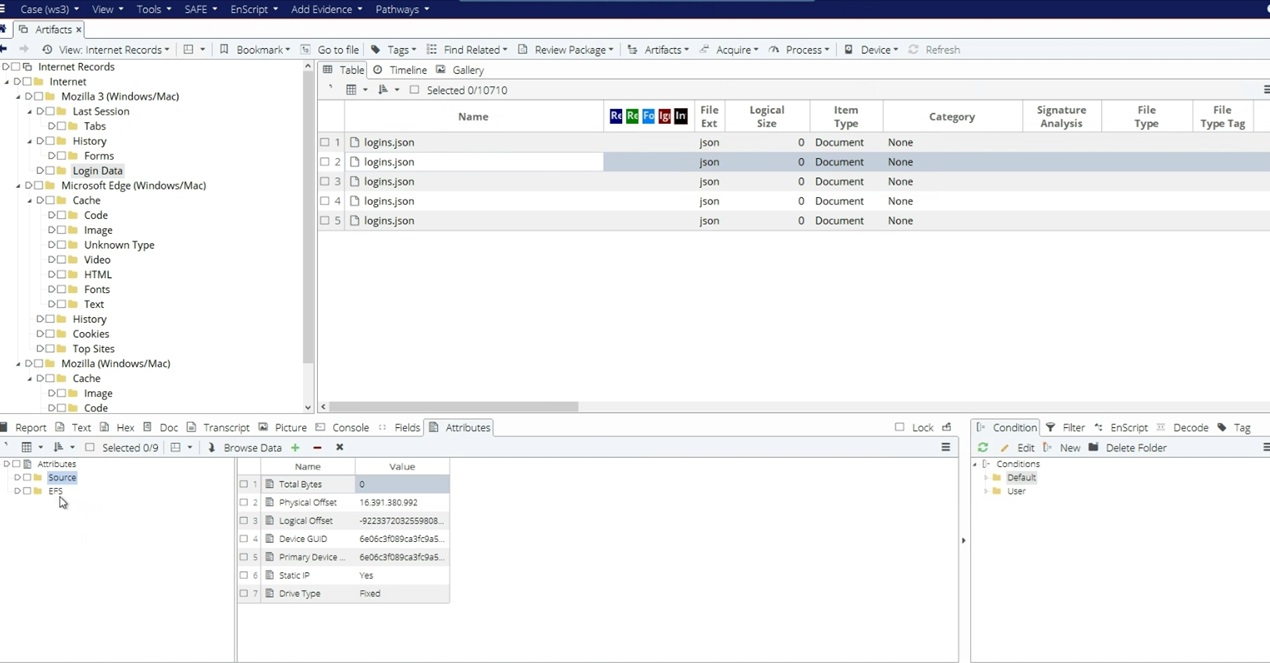Screen dimensions: 1270x663
Task: Click the Delete Folder icon
Action: pos(1094,448)
